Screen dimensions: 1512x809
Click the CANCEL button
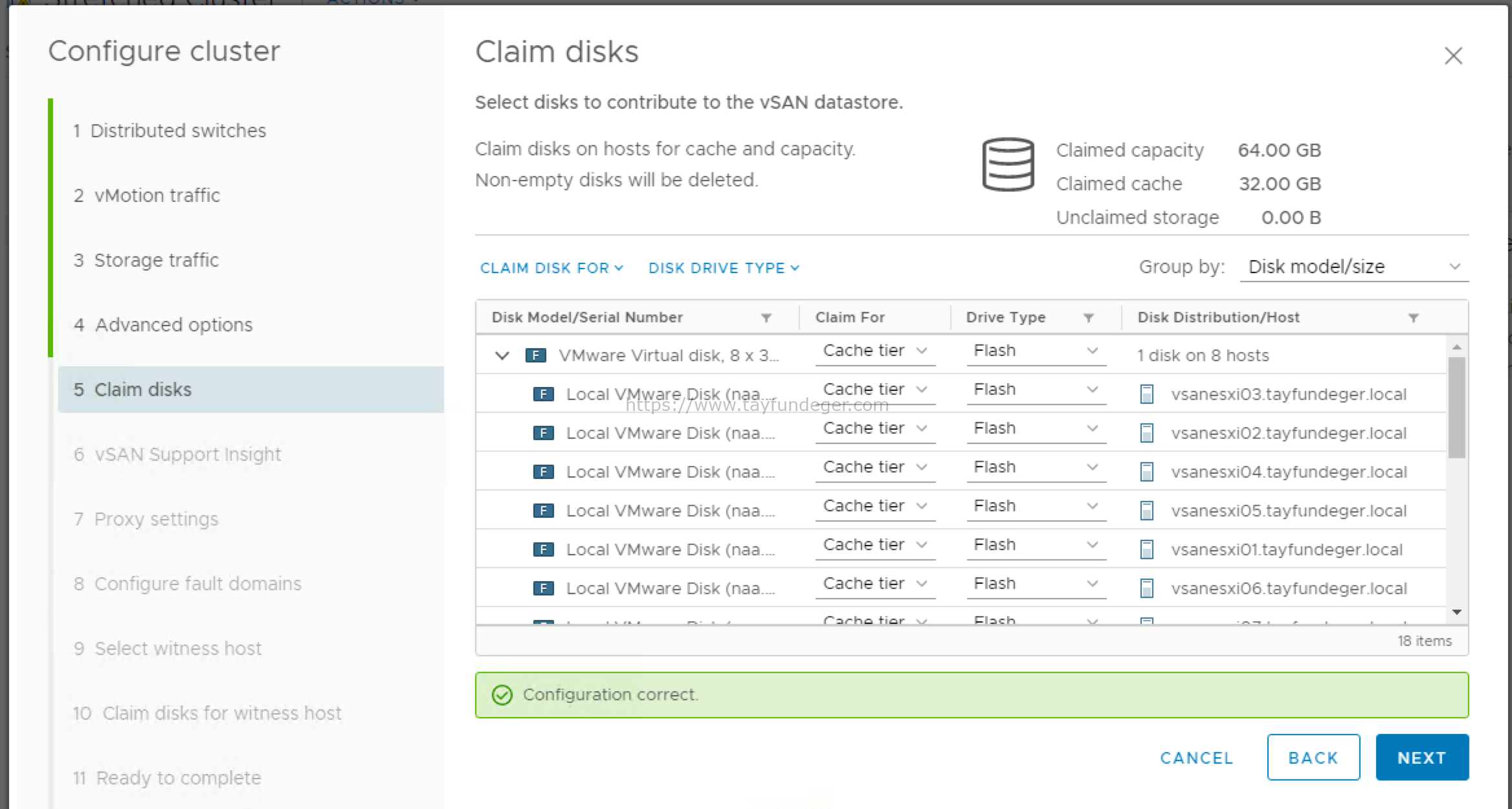point(1197,758)
